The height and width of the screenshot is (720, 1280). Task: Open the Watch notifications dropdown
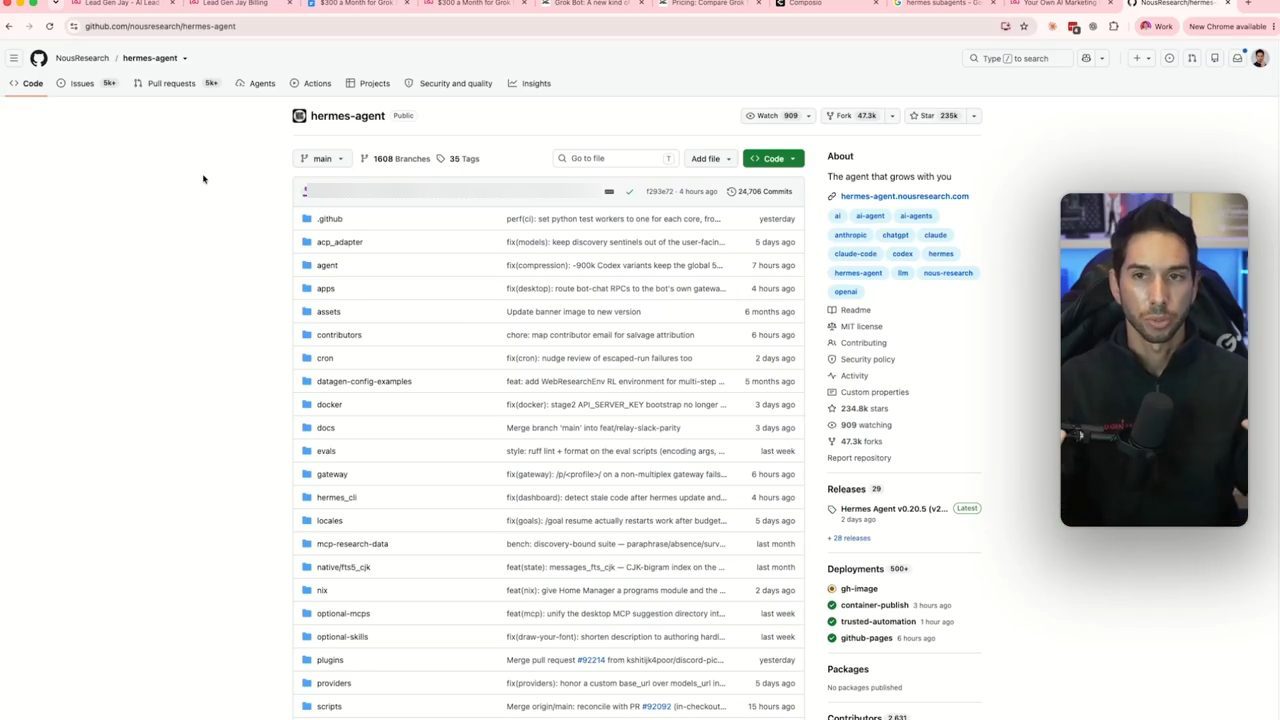coord(778,116)
